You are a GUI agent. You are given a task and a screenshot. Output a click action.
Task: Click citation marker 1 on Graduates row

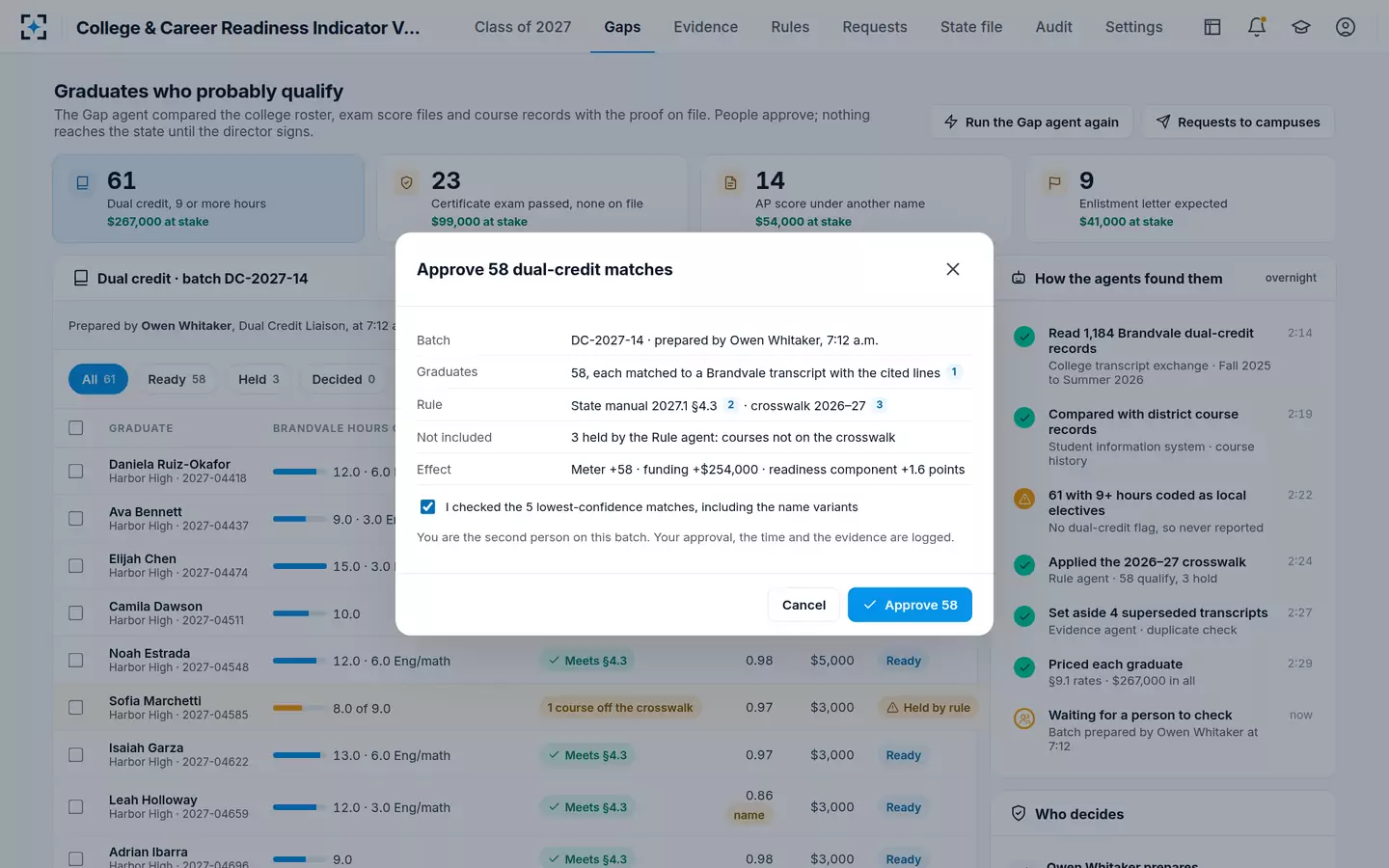[x=954, y=372]
